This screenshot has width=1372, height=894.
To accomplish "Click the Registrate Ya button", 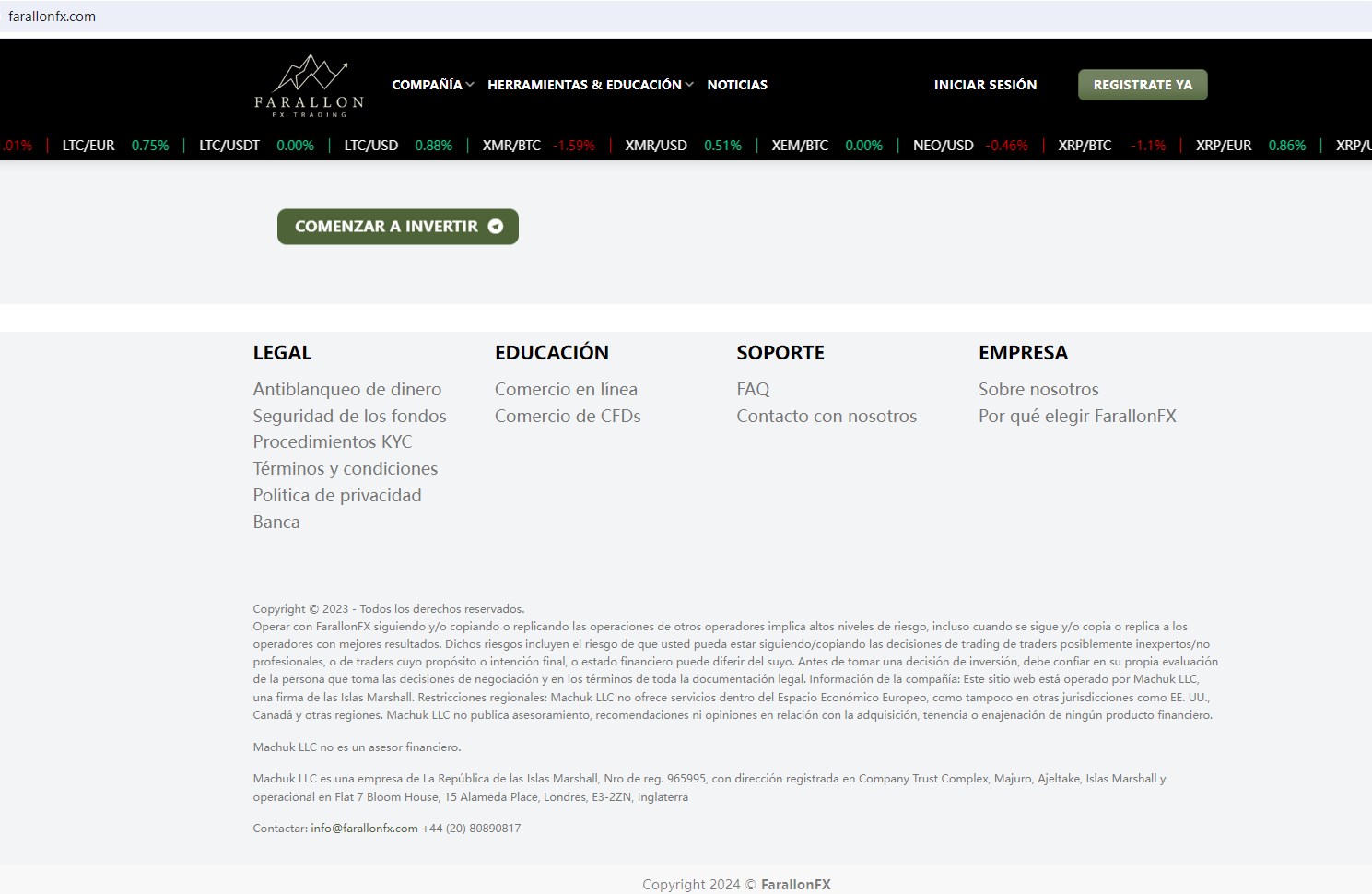I will coord(1143,85).
